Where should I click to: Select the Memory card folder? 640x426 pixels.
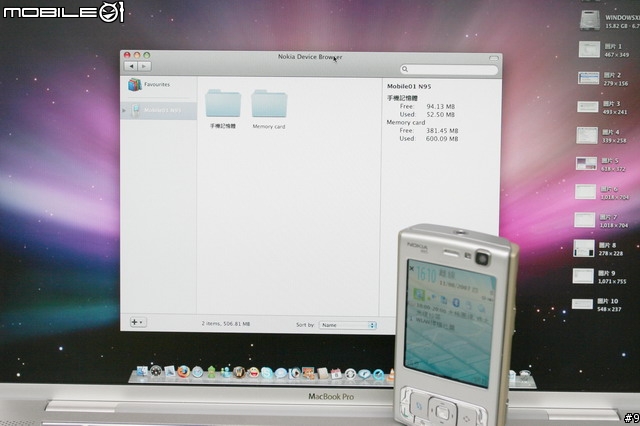(269, 109)
